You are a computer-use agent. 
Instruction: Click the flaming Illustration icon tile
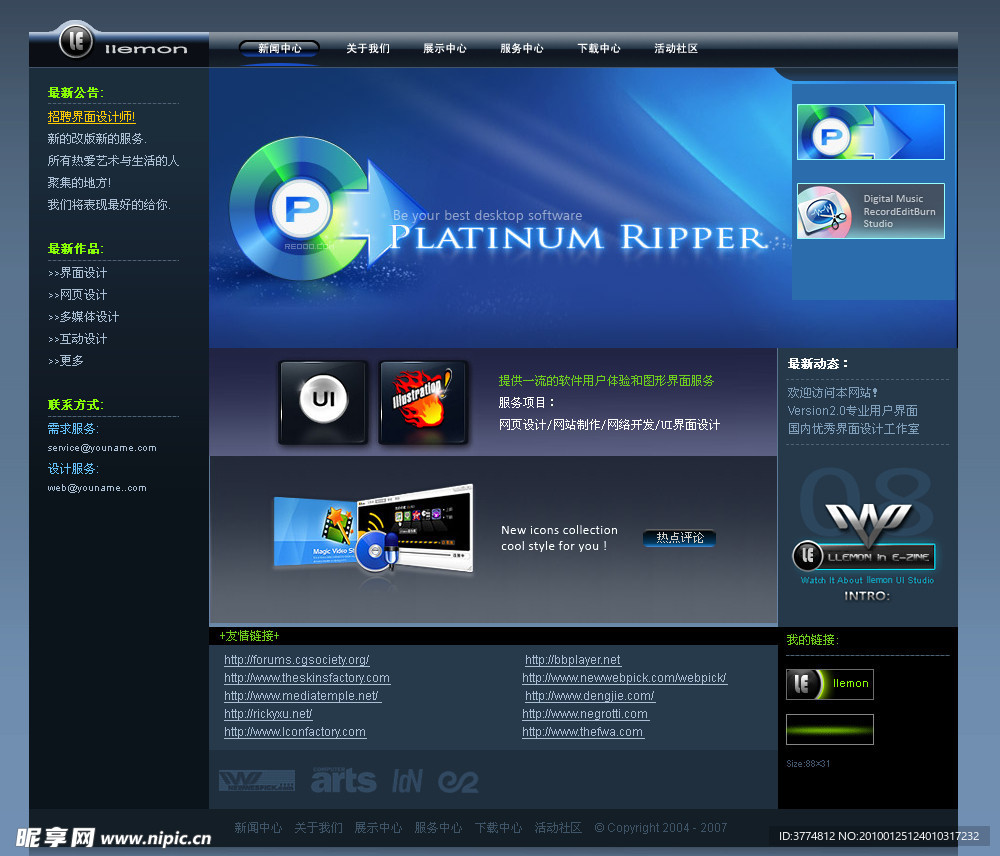423,402
